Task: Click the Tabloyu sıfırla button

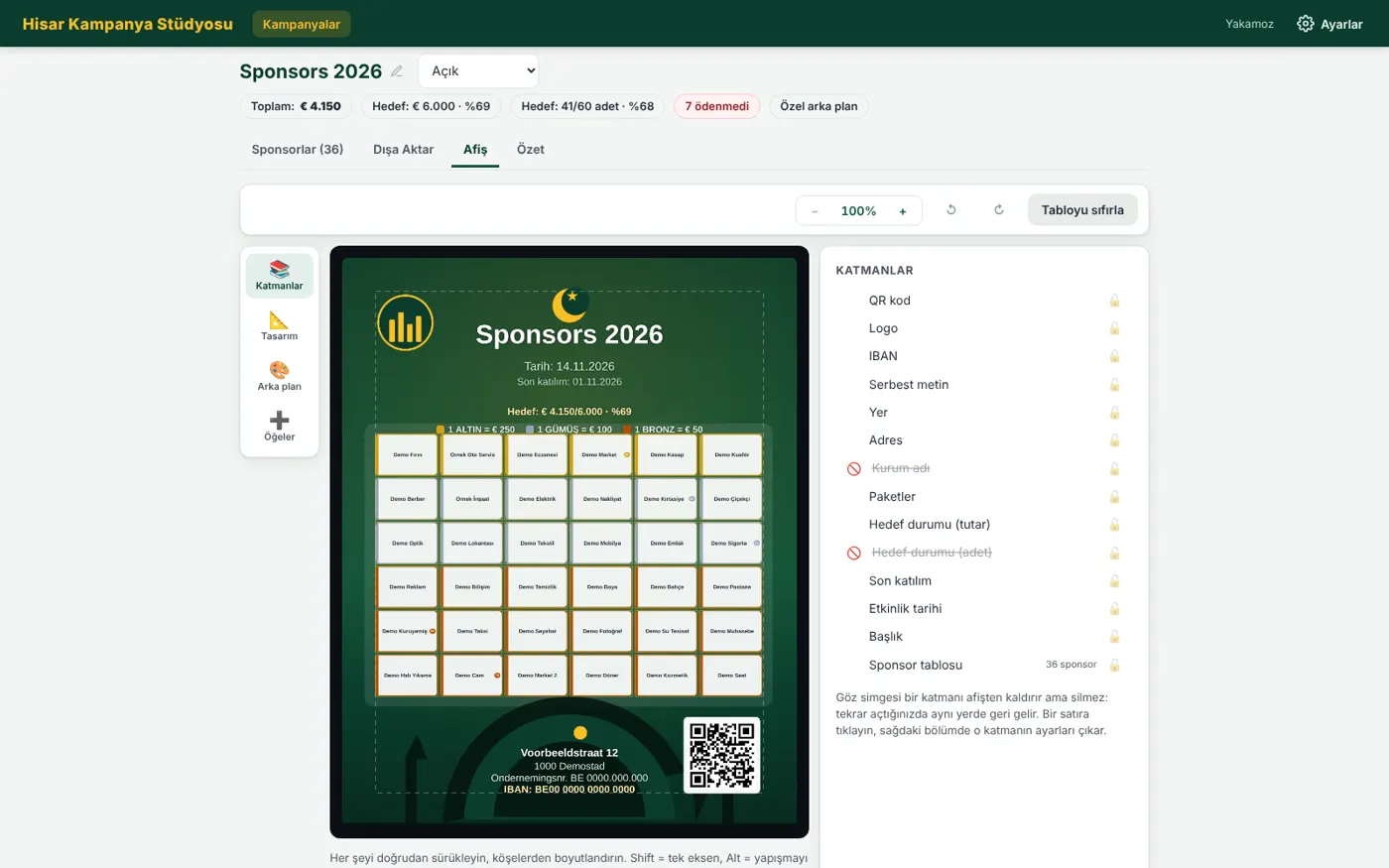Action: click(x=1082, y=210)
